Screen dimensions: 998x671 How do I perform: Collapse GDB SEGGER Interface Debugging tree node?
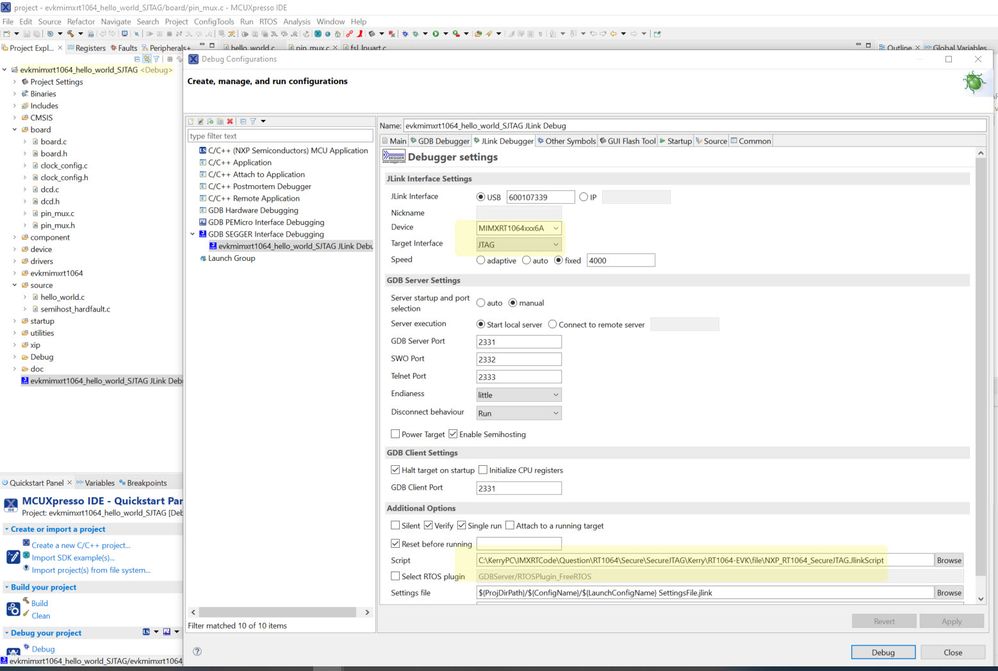pos(193,234)
